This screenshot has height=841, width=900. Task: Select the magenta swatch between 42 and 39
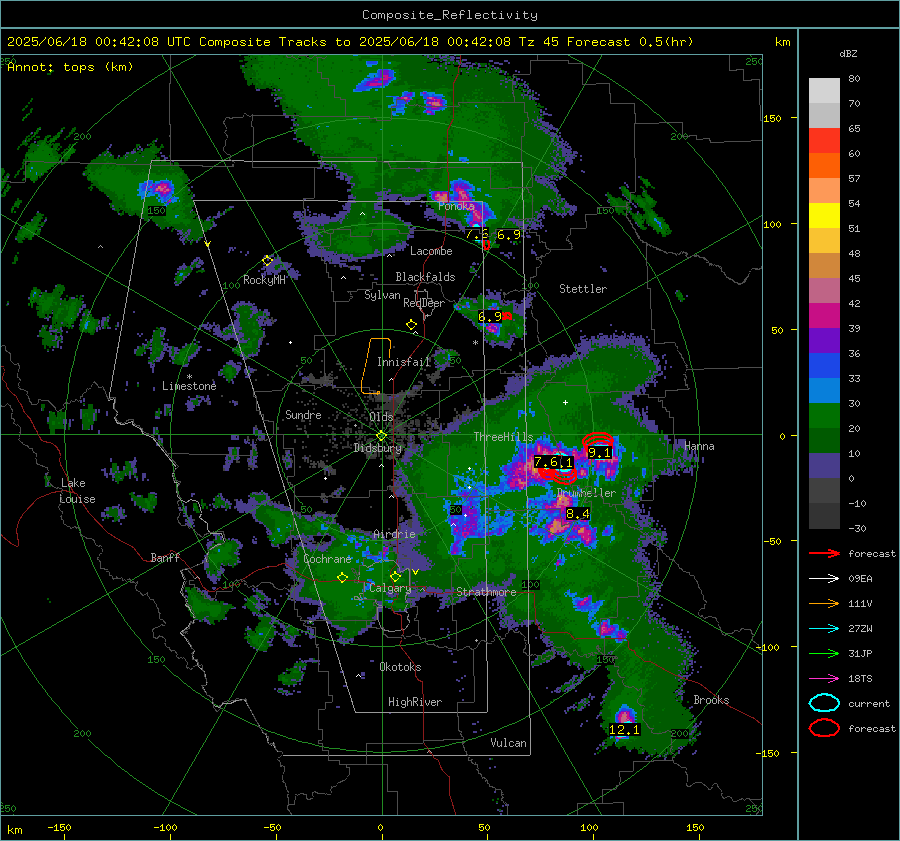(x=824, y=315)
